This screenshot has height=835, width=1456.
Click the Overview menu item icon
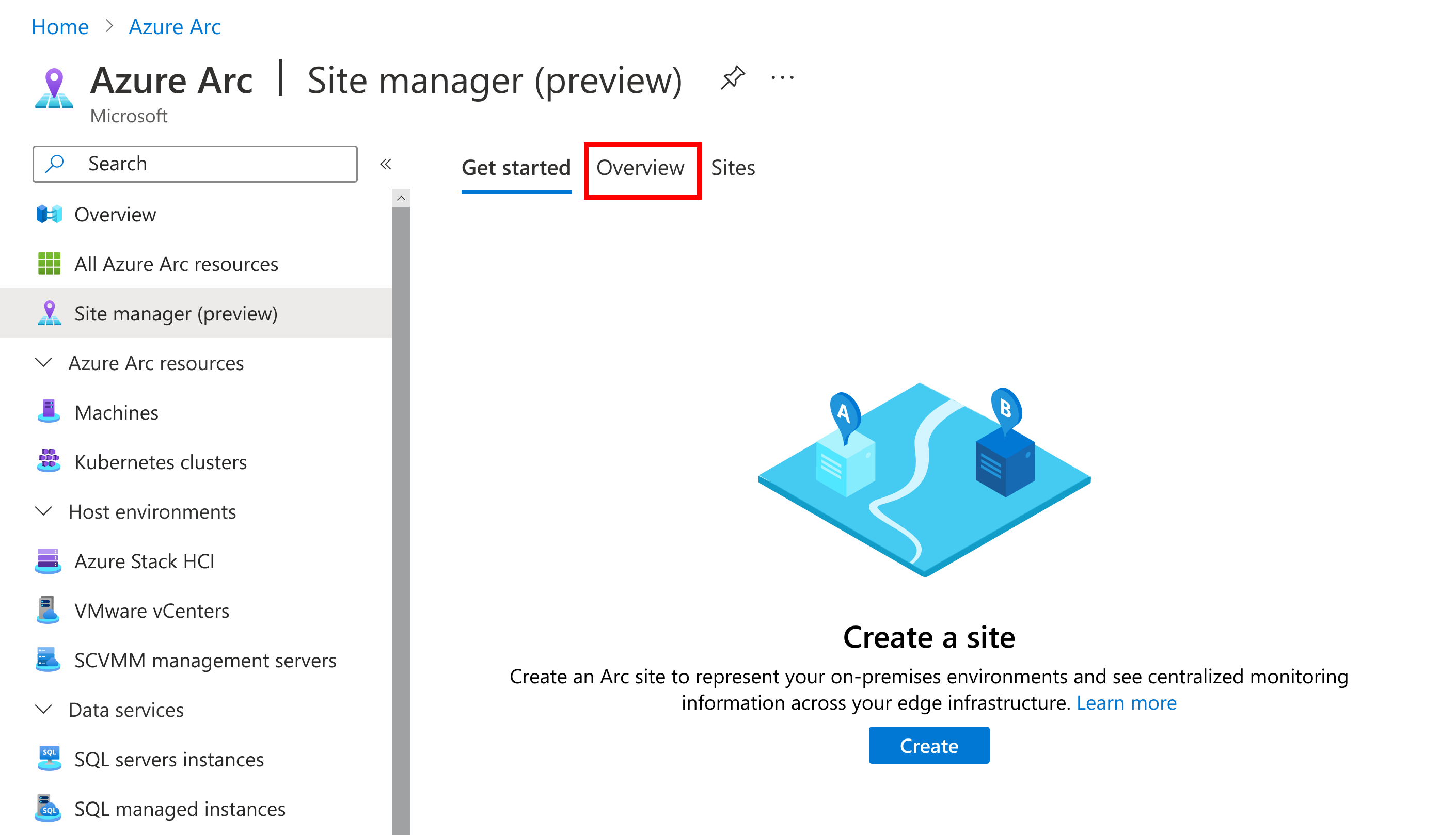pos(49,213)
